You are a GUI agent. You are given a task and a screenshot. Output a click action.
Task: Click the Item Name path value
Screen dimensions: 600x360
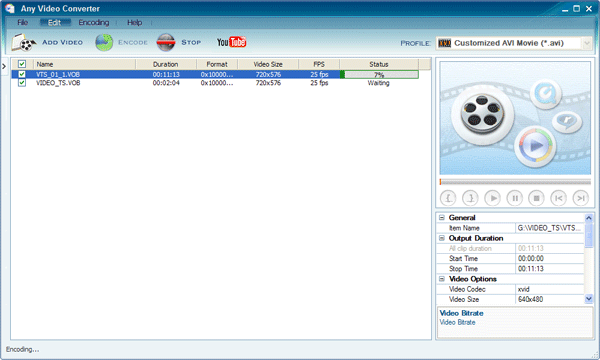click(549, 228)
